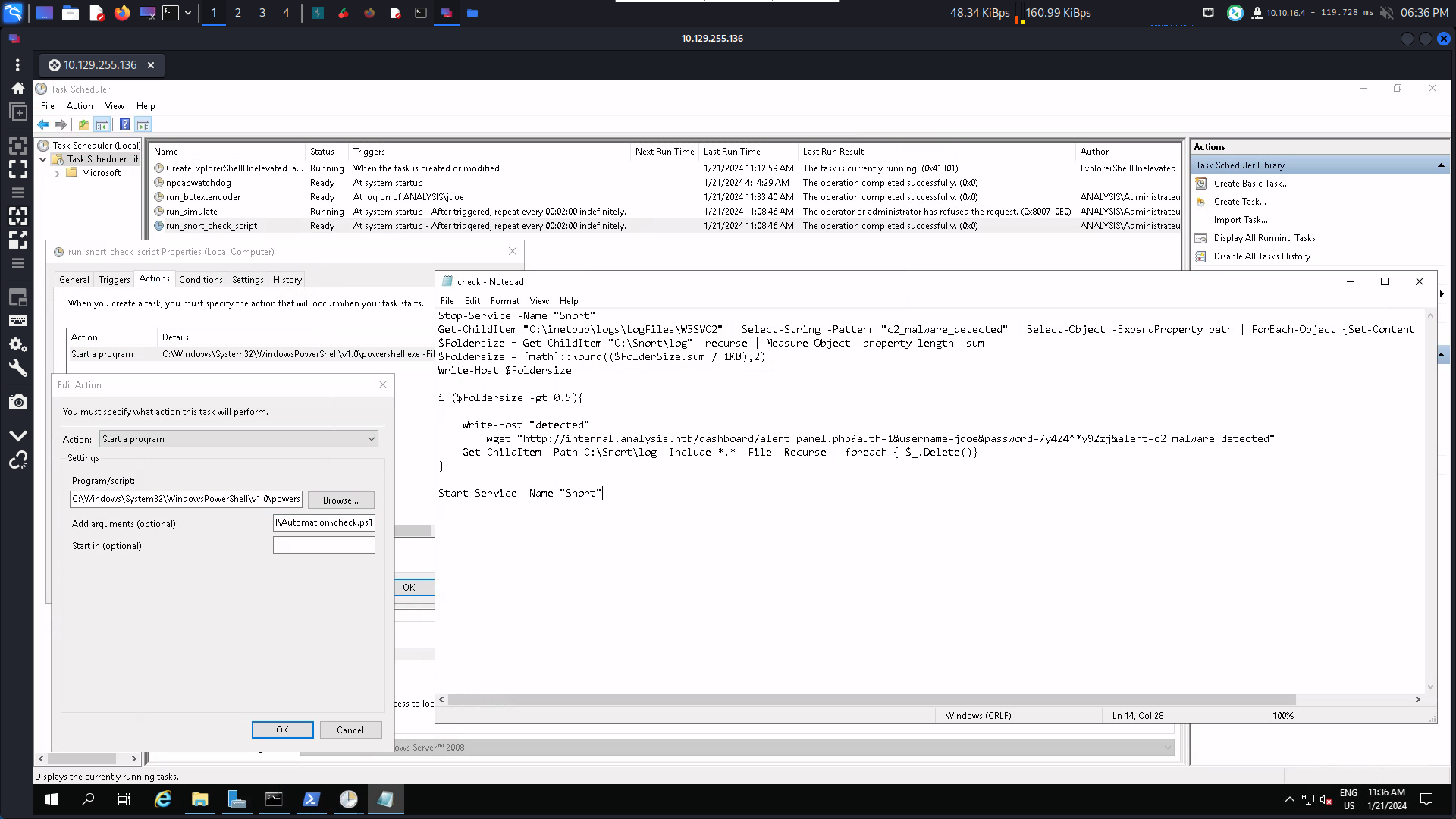Screen dimensions: 1456x819
Task: Click the Back arrow in Task Scheduler toolbar
Action: (x=43, y=125)
